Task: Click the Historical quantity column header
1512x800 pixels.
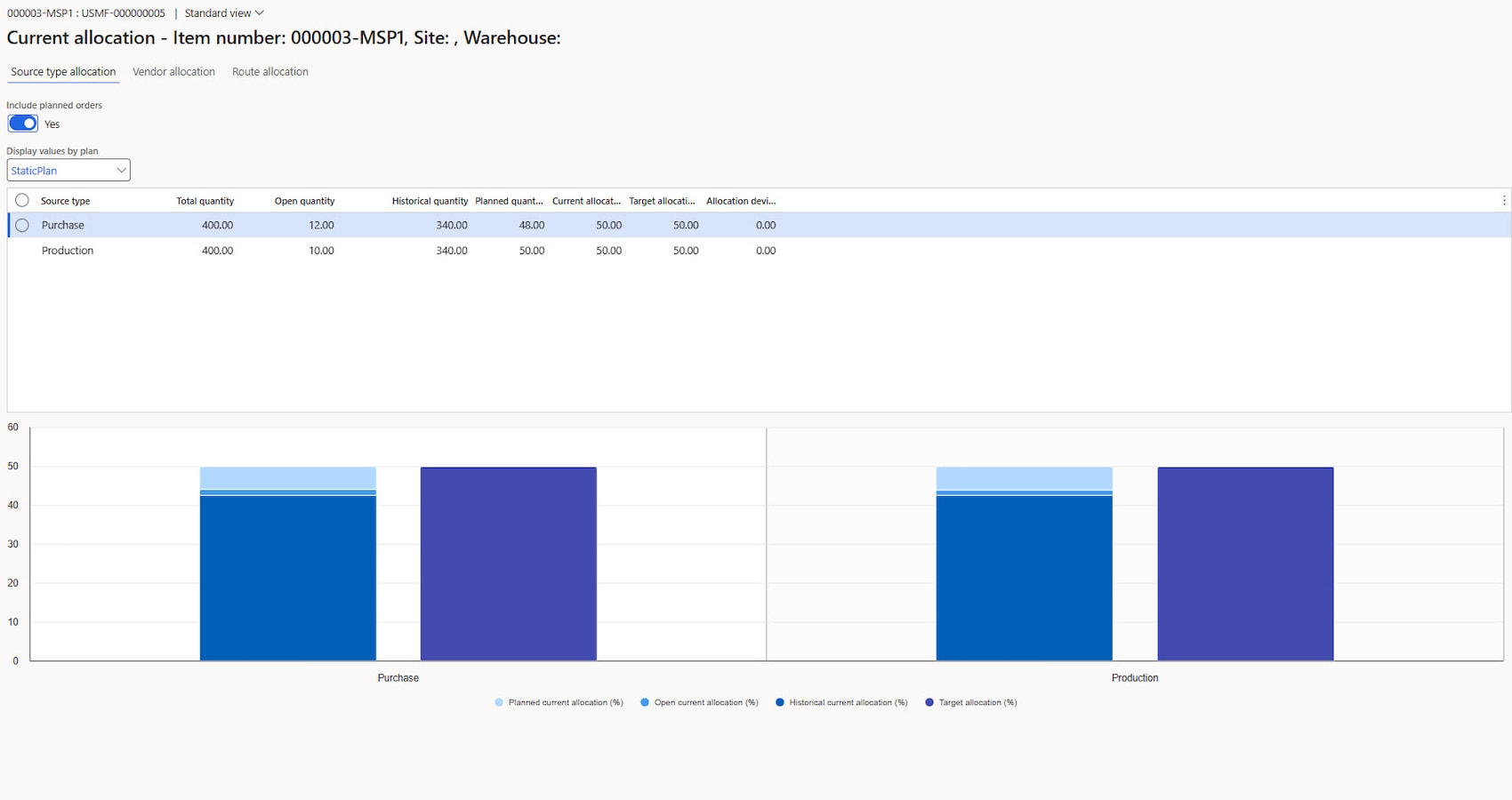Action: point(430,201)
